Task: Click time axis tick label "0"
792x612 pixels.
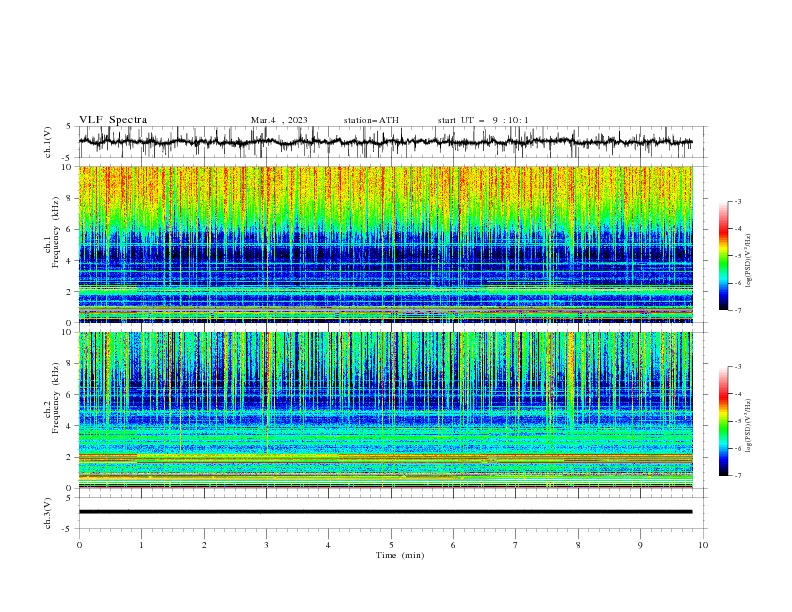Action: tap(79, 545)
